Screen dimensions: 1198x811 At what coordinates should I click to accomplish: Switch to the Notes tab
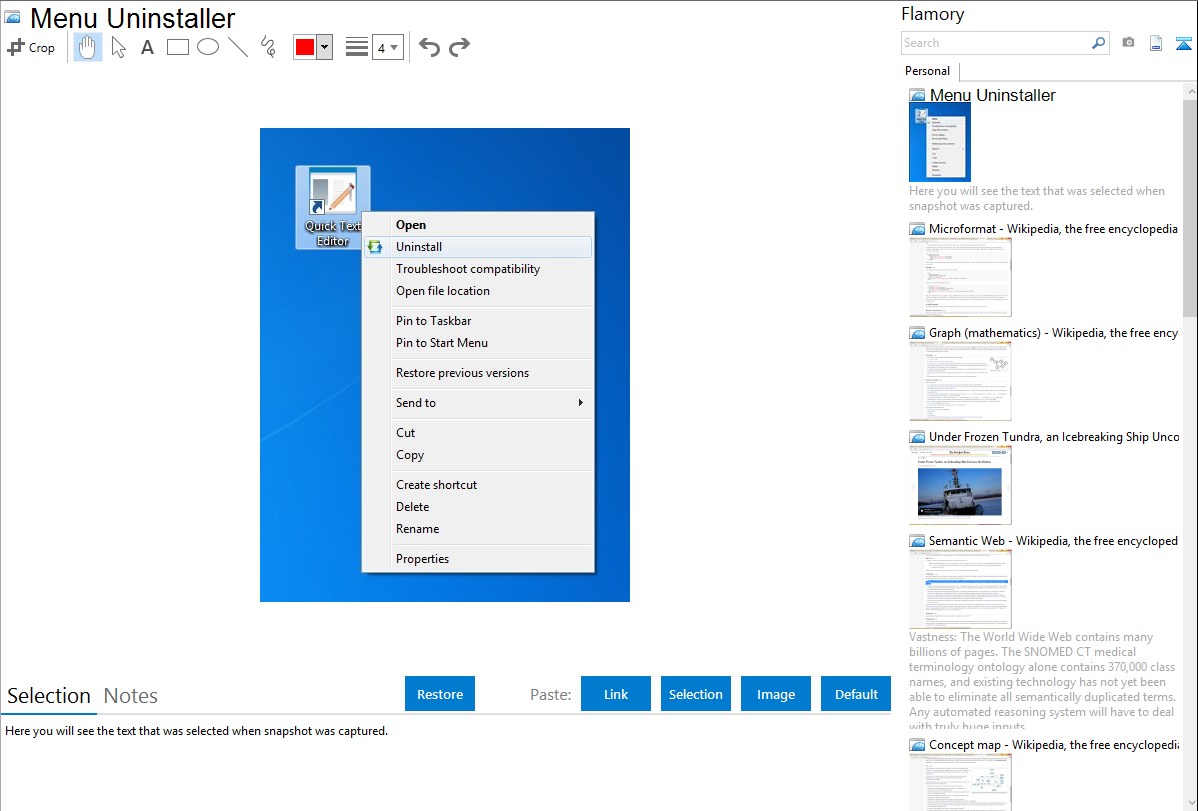(x=131, y=696)
